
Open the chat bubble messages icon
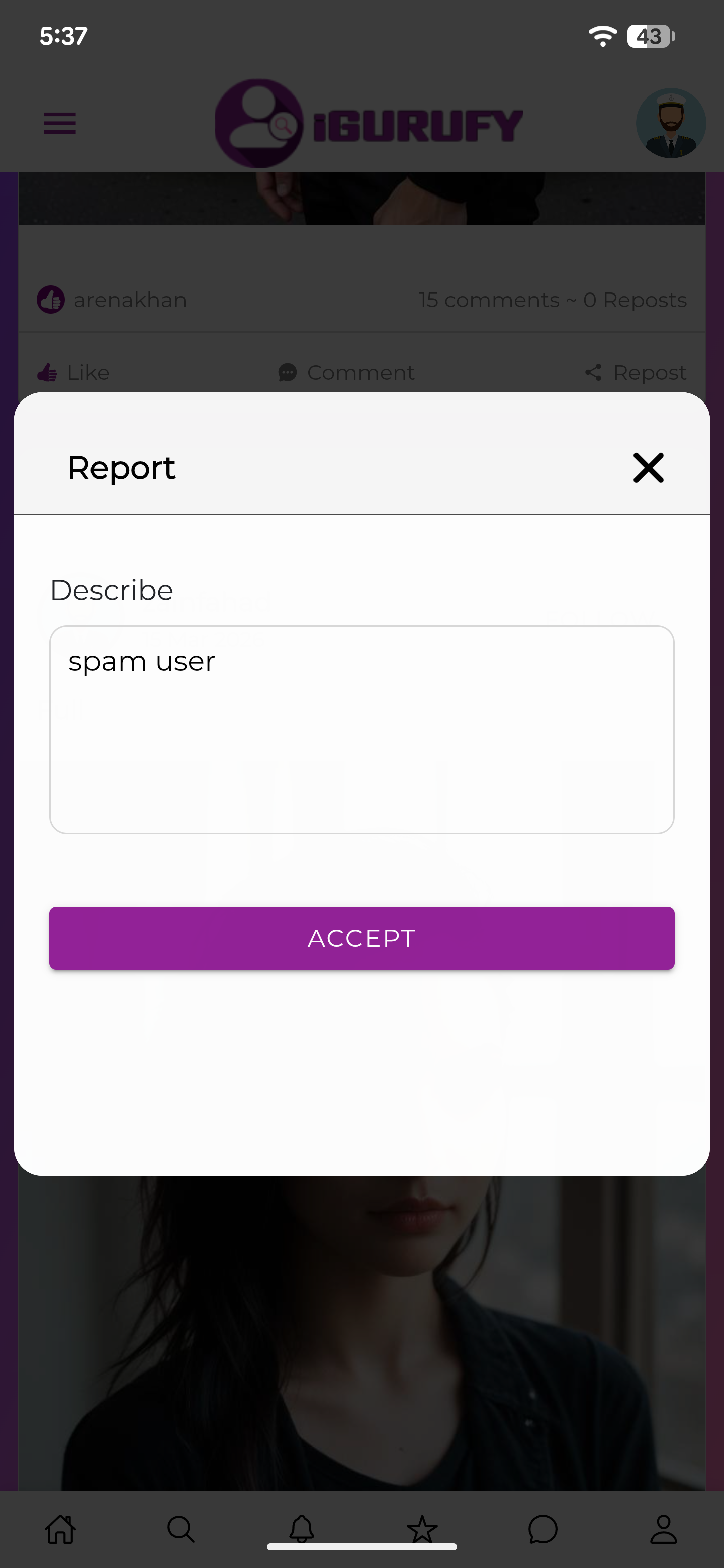[542, 1529]
